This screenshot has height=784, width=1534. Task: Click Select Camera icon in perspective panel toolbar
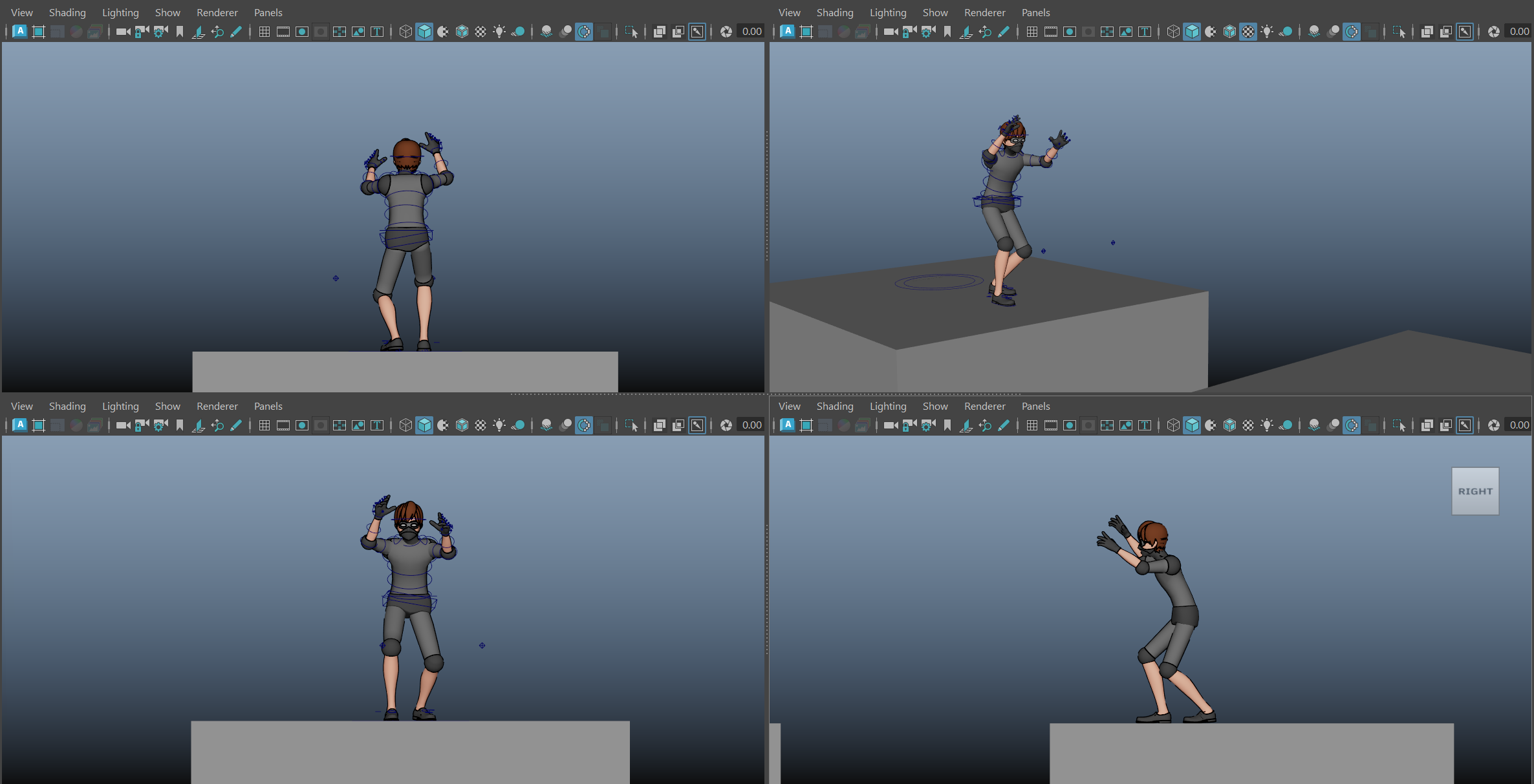coord(891,32)
